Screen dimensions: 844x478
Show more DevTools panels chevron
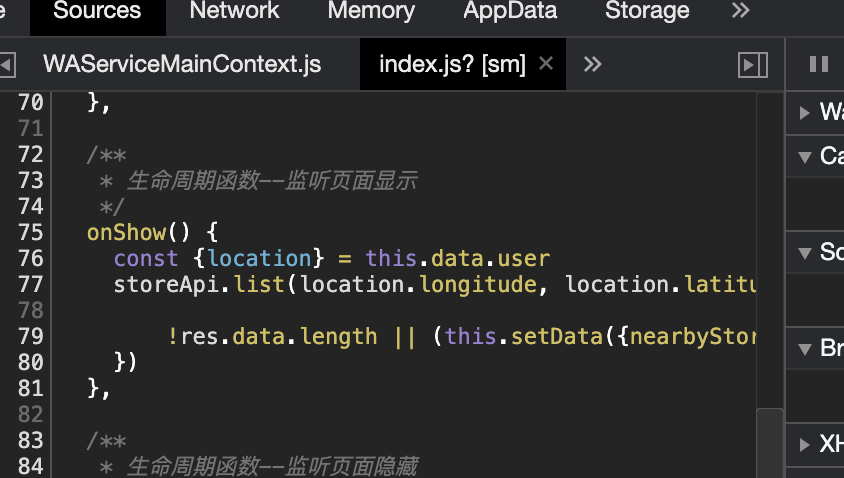tap(740, 12)
